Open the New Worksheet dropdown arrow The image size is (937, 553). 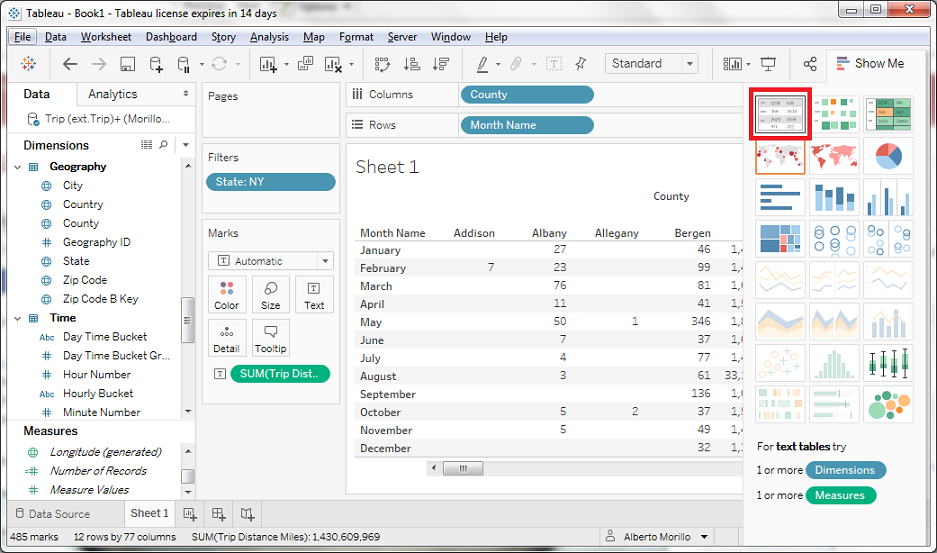click(286, 65)
